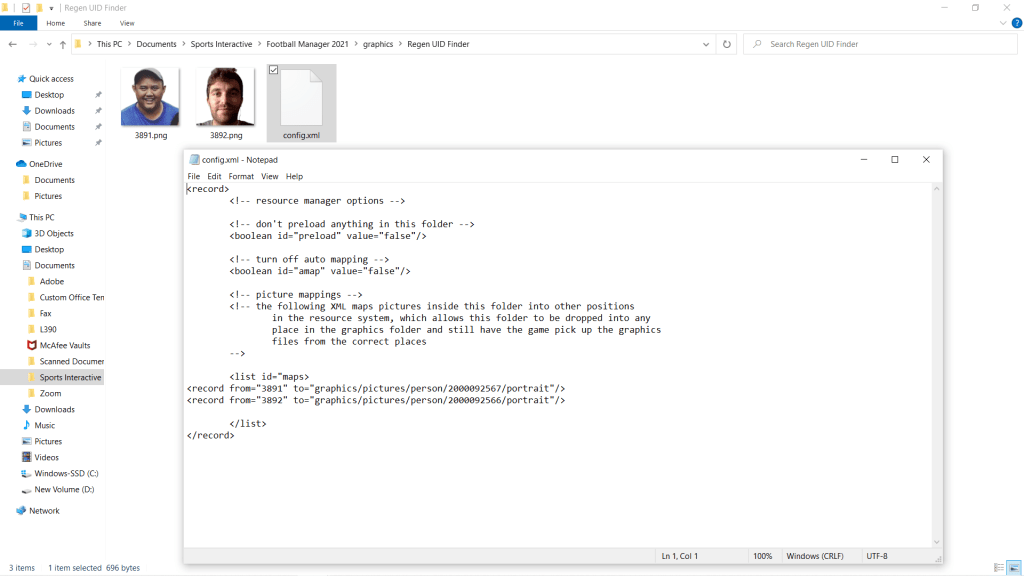This screenshot has width=1024, height=576.
Task: Open File Explorer Help question mark icon
Action: [x=1015, y=23]
